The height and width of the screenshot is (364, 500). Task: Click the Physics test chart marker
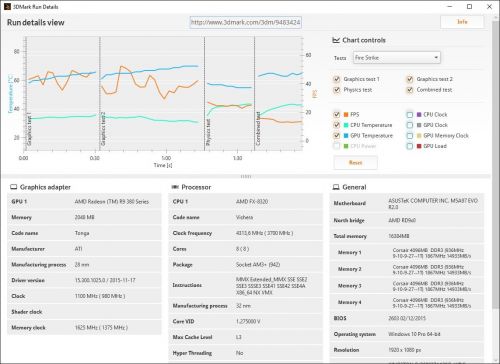coord(208,132)
